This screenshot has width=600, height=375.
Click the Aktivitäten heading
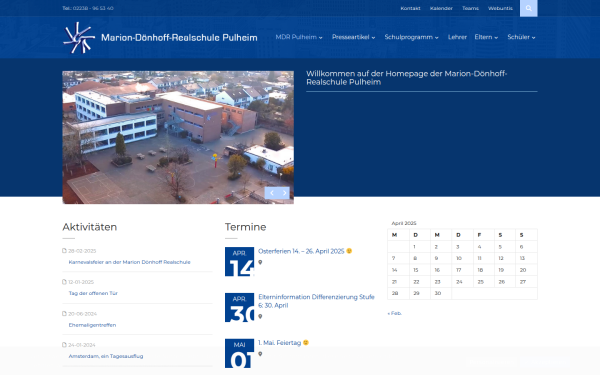(x=90, y=227)
